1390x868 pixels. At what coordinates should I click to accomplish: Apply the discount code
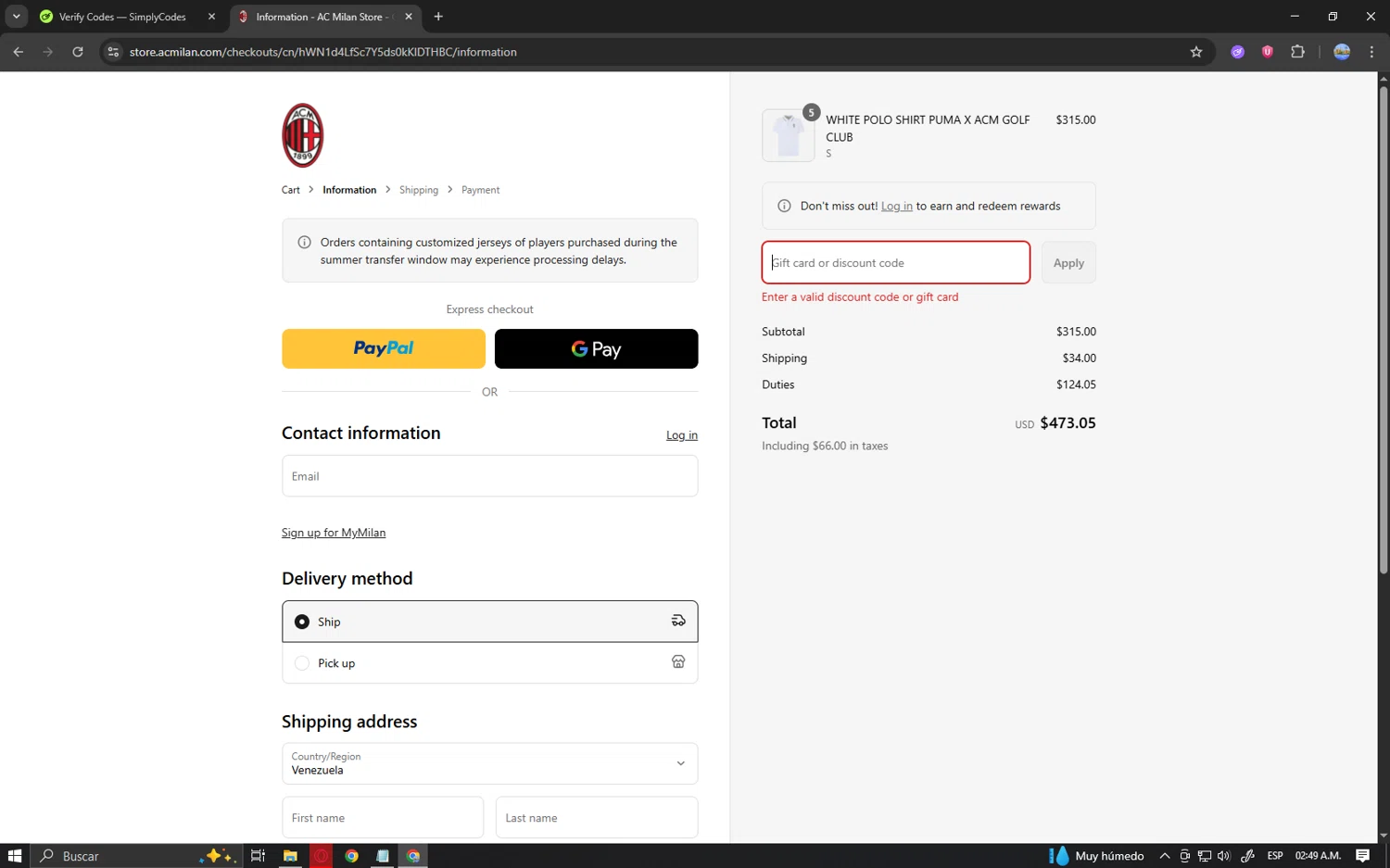[x=1068, y=263]
